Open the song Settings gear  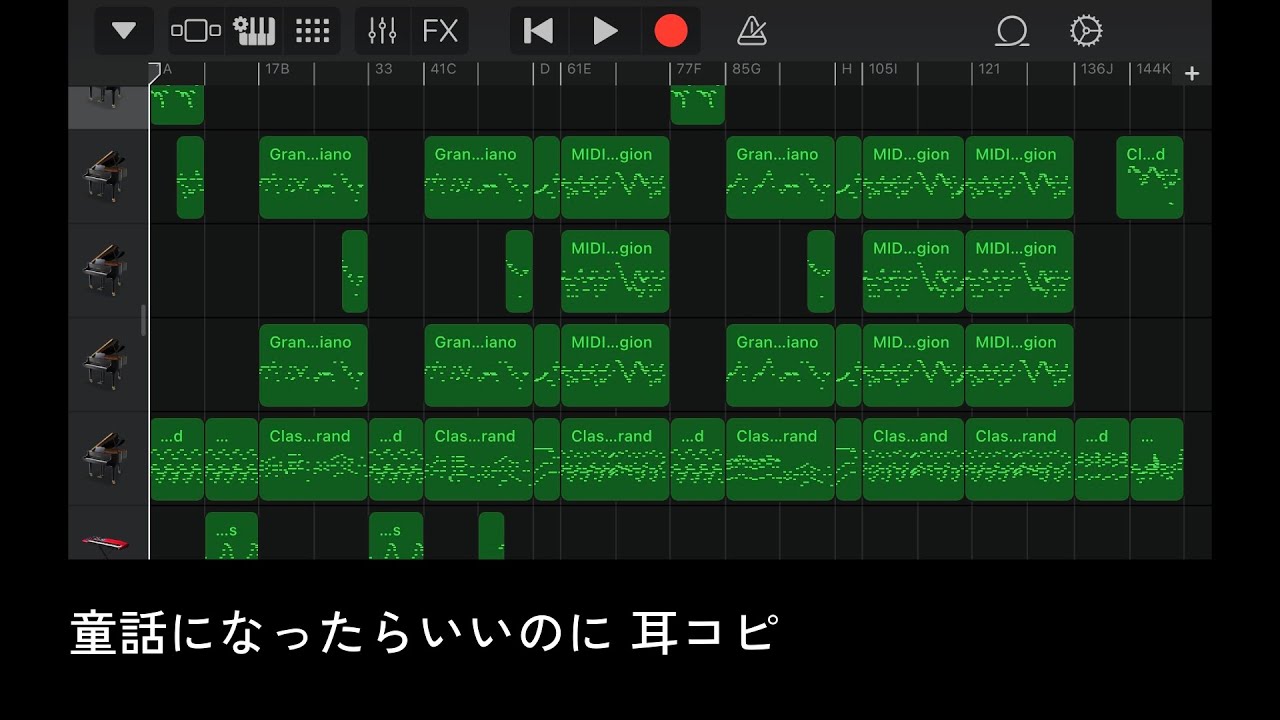1086,31
